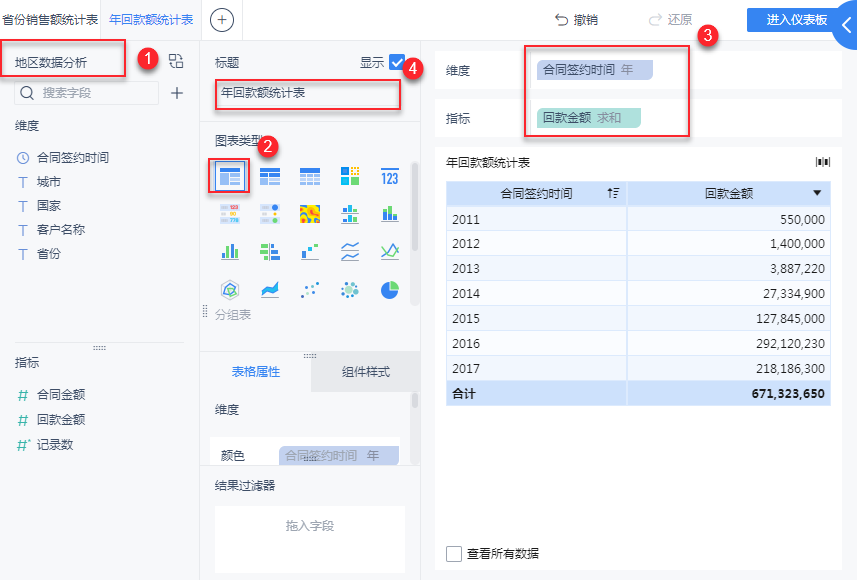The height and width of the screenshot is (580, 857).
Task: Click the column-width icon above the table
Action: 823,162
